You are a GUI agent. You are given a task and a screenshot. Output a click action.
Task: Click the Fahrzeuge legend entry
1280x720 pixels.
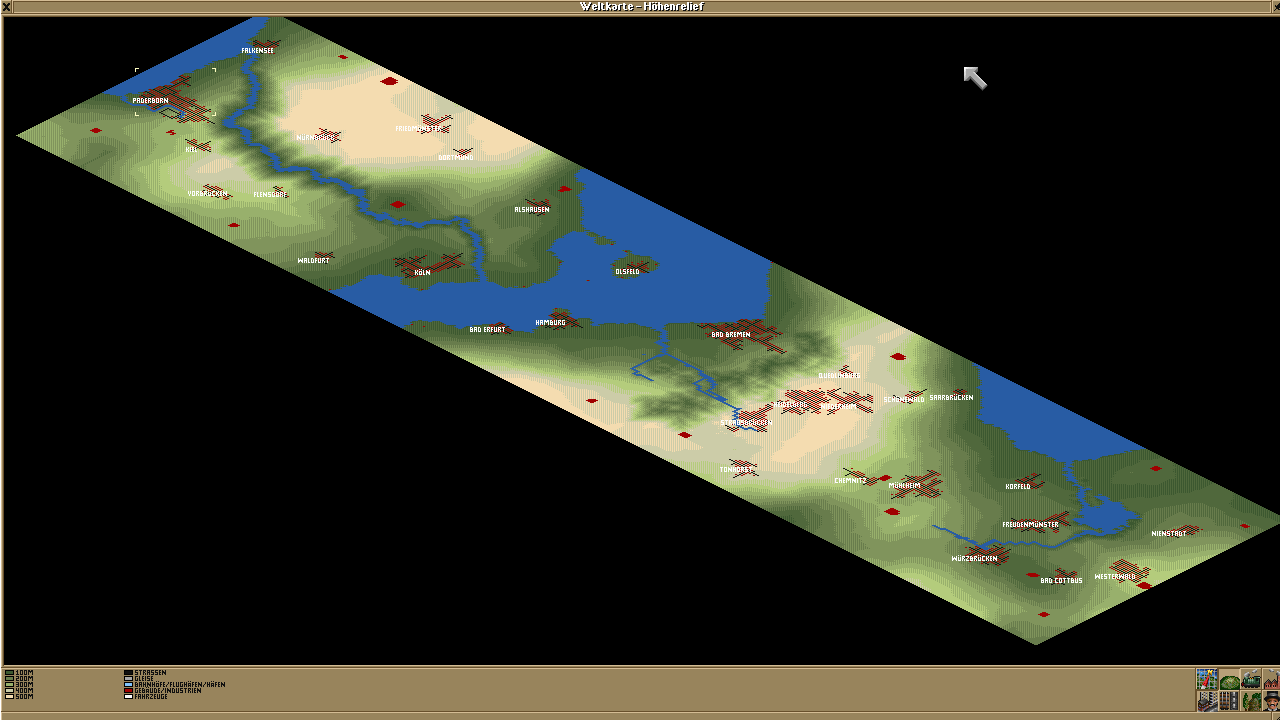point(150,696)
